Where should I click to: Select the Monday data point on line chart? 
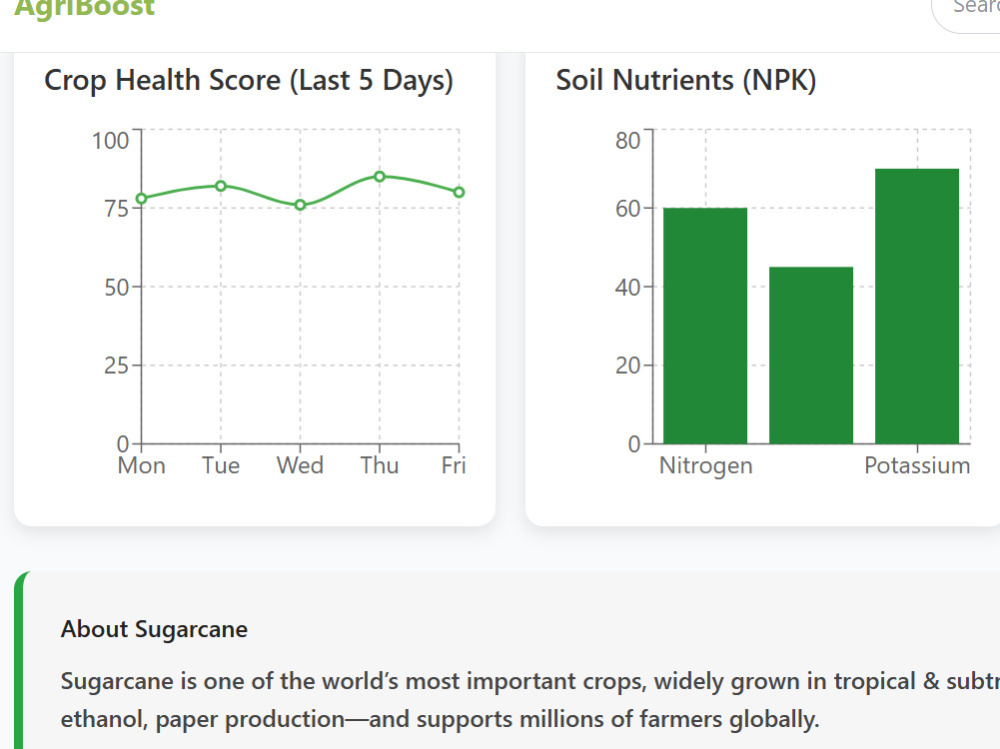tap(142, 198)
